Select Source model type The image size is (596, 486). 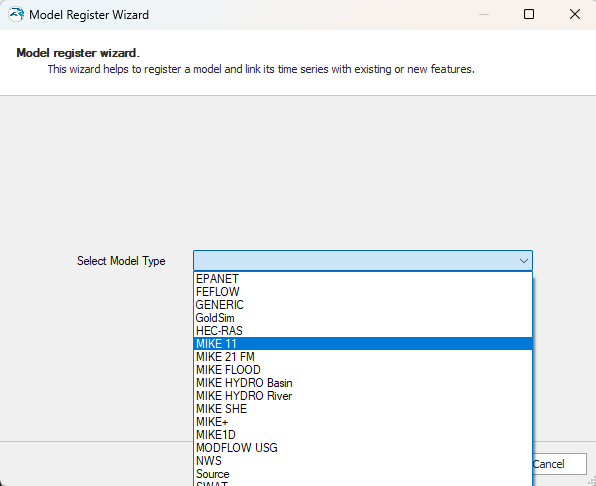tap(363, 474)
